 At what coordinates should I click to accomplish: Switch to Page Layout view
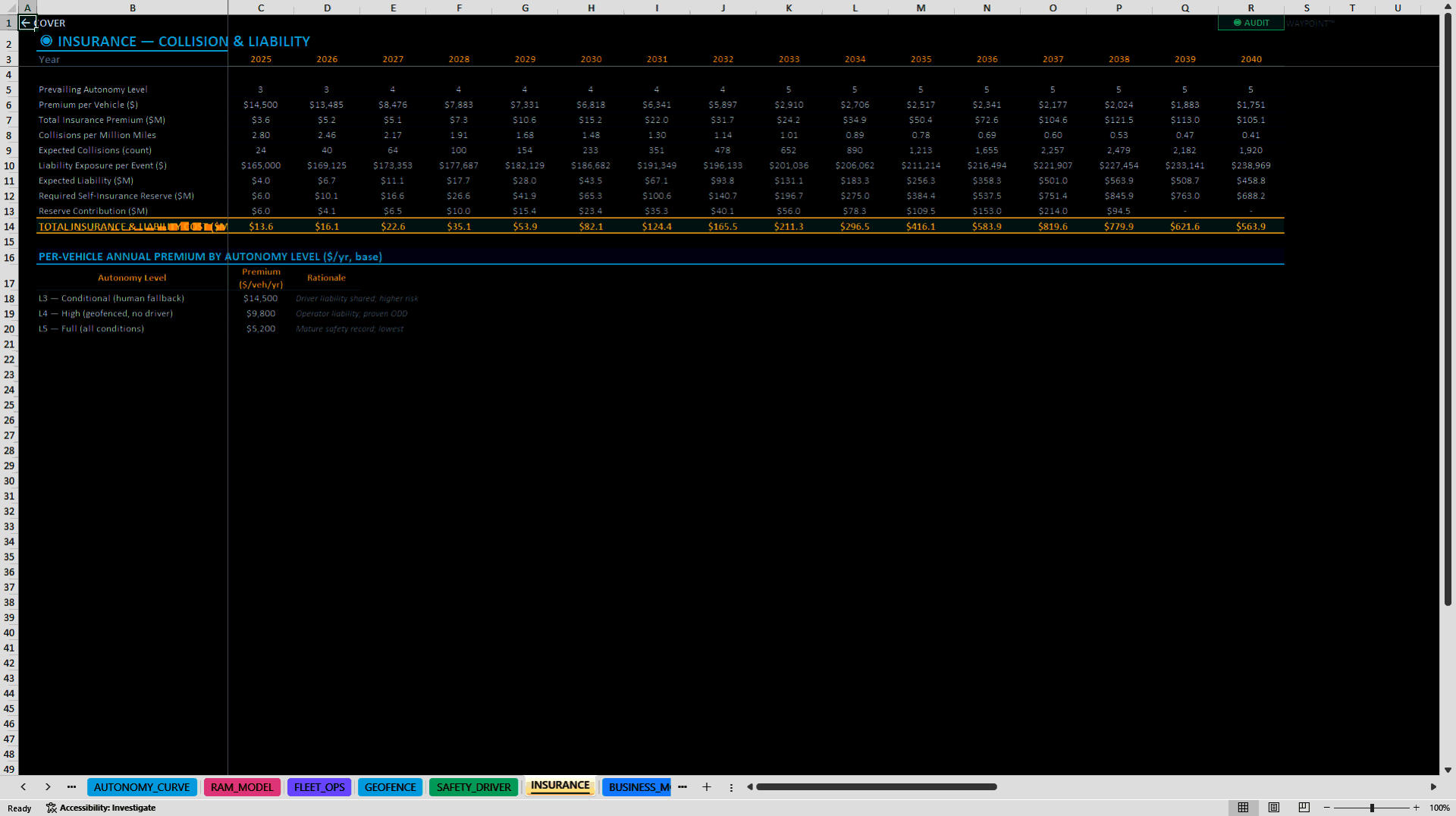point(1274,808)
